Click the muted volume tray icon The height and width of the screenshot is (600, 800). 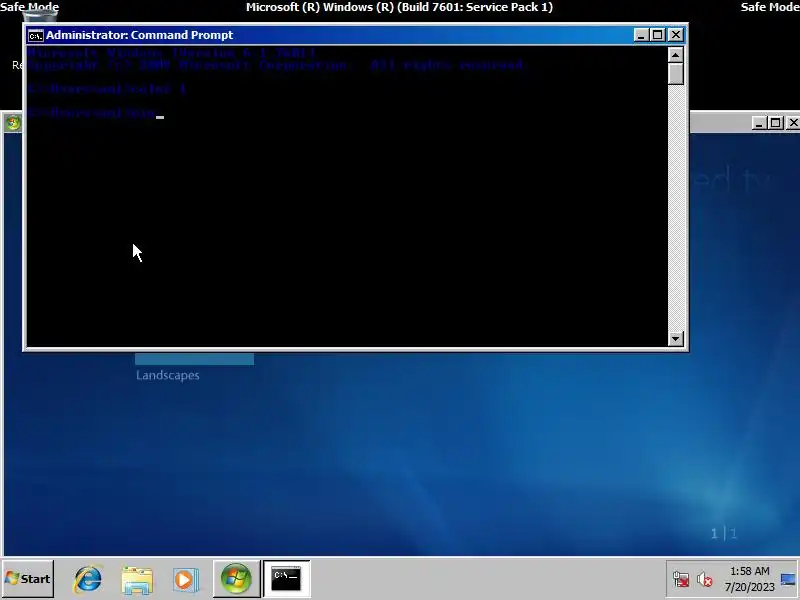[705, 579]
